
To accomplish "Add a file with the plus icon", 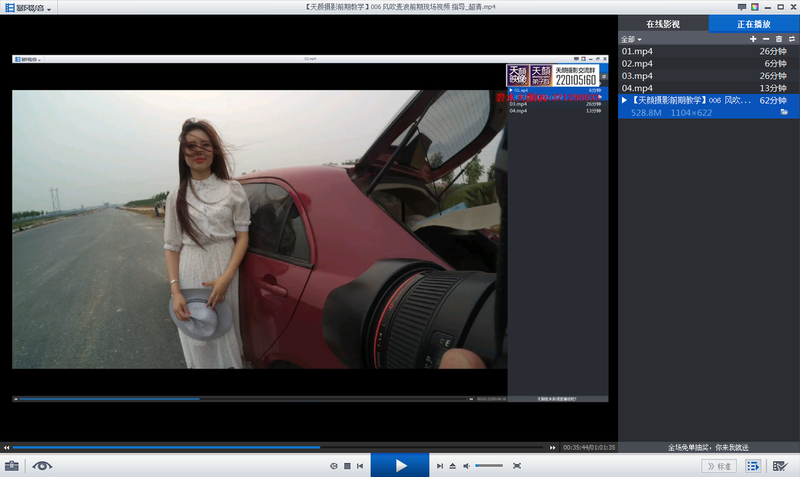I will 753,38.
